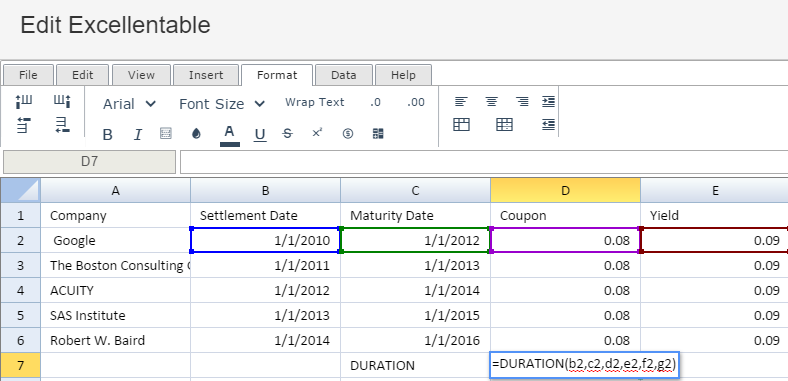This screenshot has height=381, width=788.
Task: Apply currency format with dollar icon
Action: click(348, 134)
